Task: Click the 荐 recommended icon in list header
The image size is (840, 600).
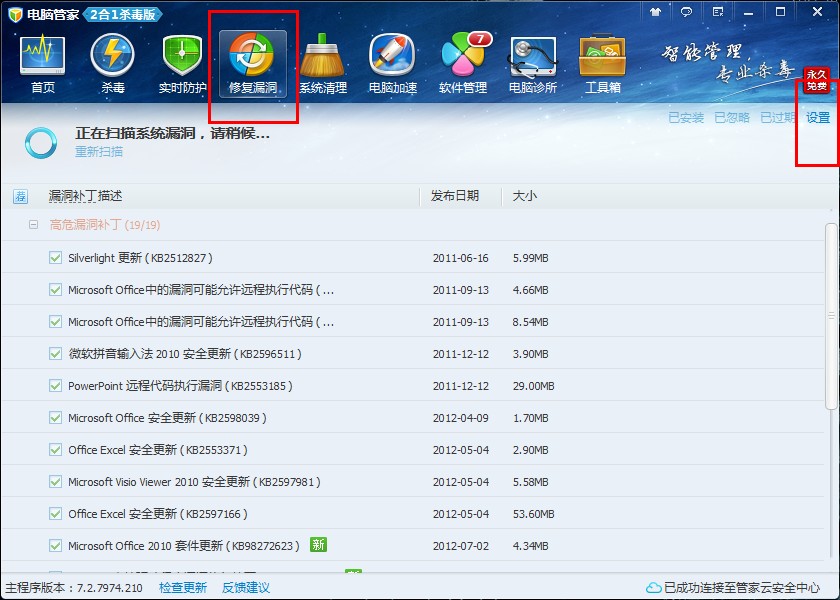Action: [20, 197]
